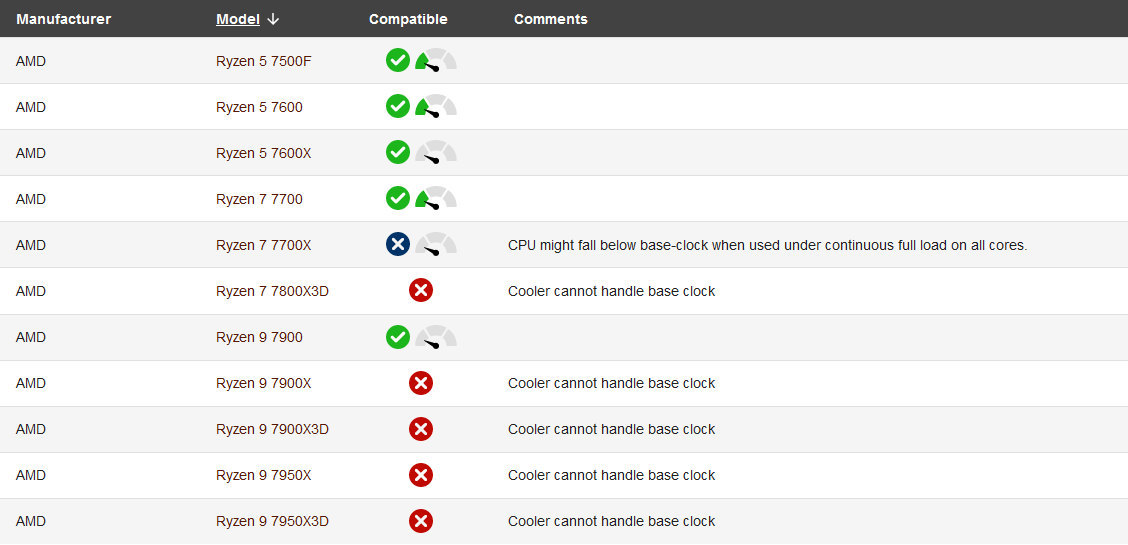Click the Comments column header
Screen dimensions: 1128x545
click(x=550, y=19)
